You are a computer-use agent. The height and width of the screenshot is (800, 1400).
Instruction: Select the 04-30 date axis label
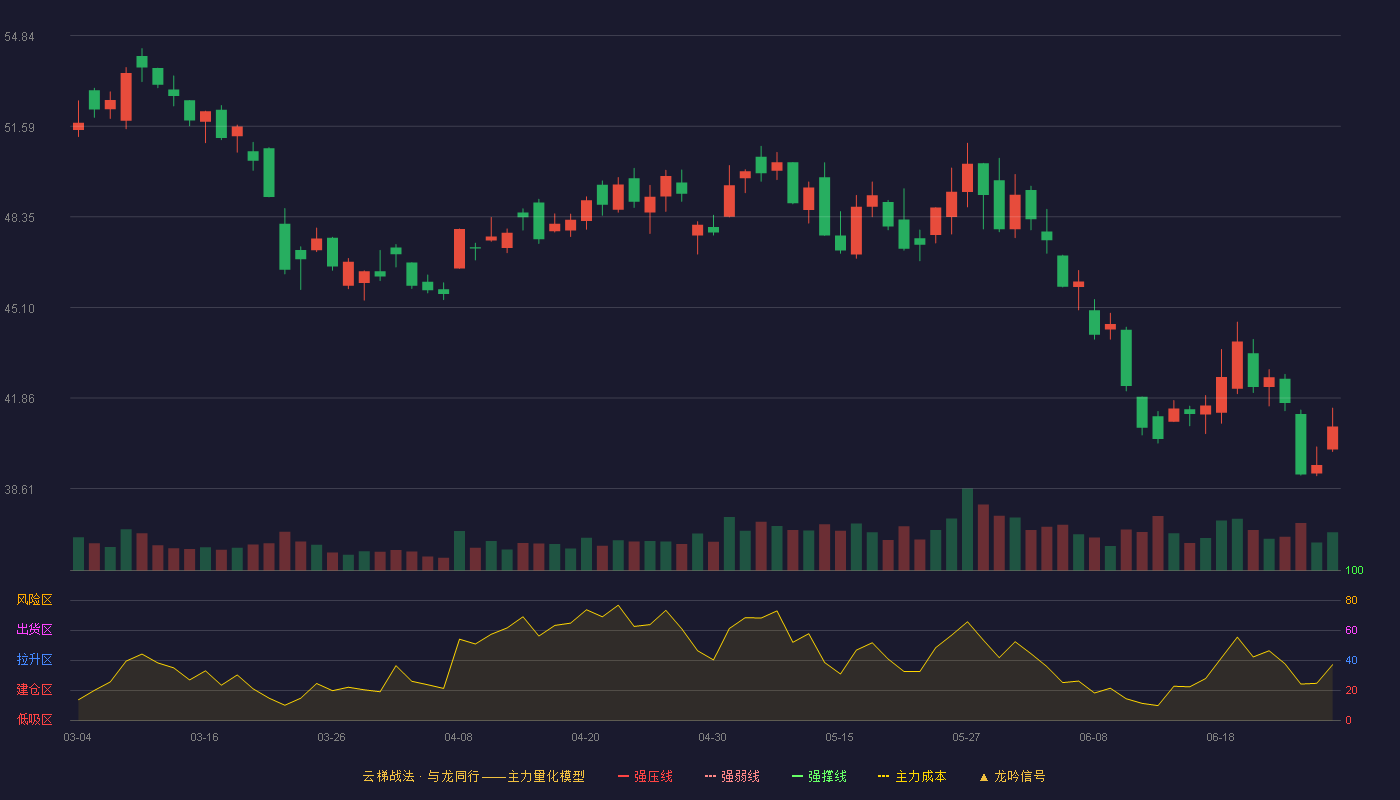point(712,737)
